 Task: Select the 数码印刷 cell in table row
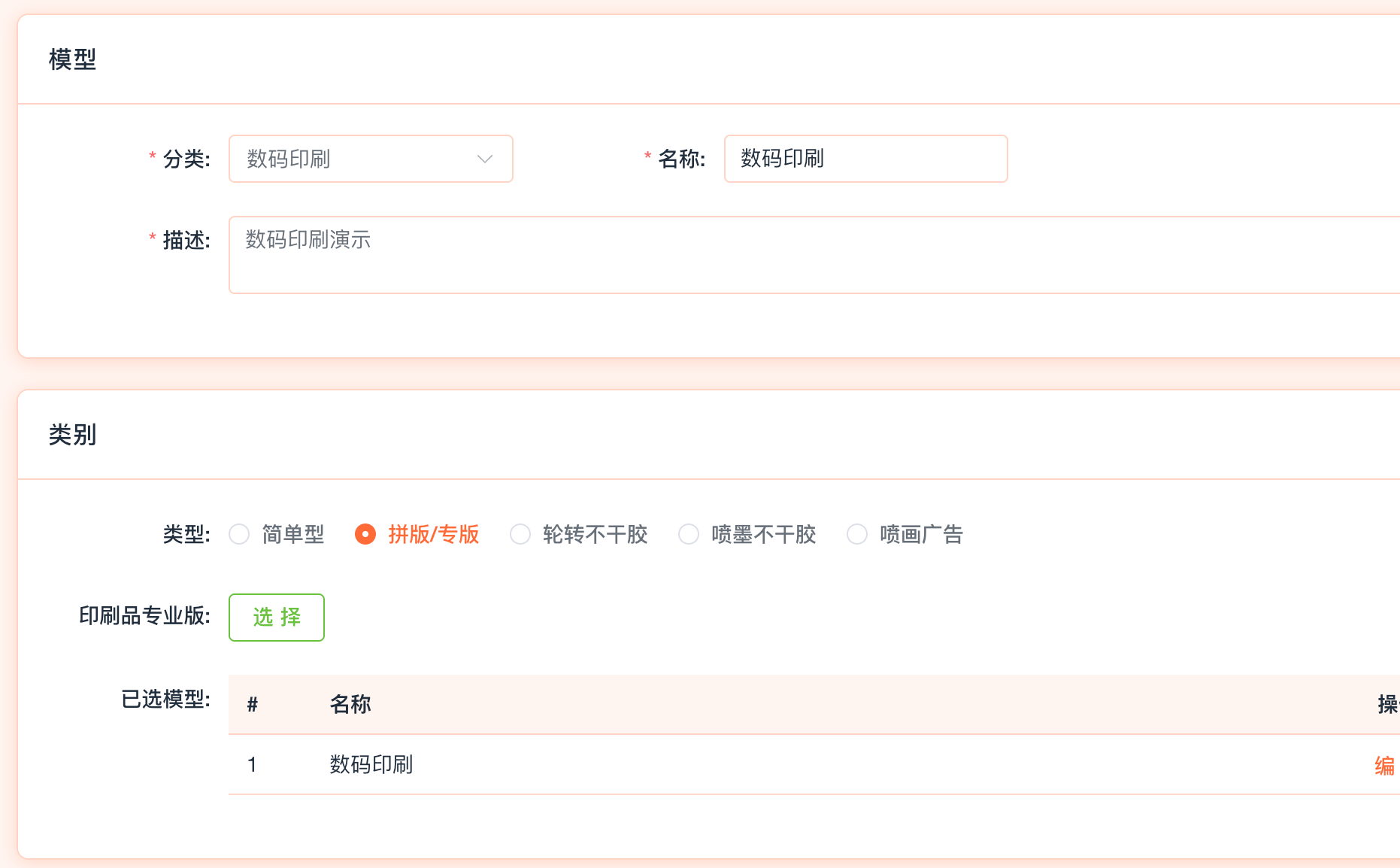coord(371,765)
